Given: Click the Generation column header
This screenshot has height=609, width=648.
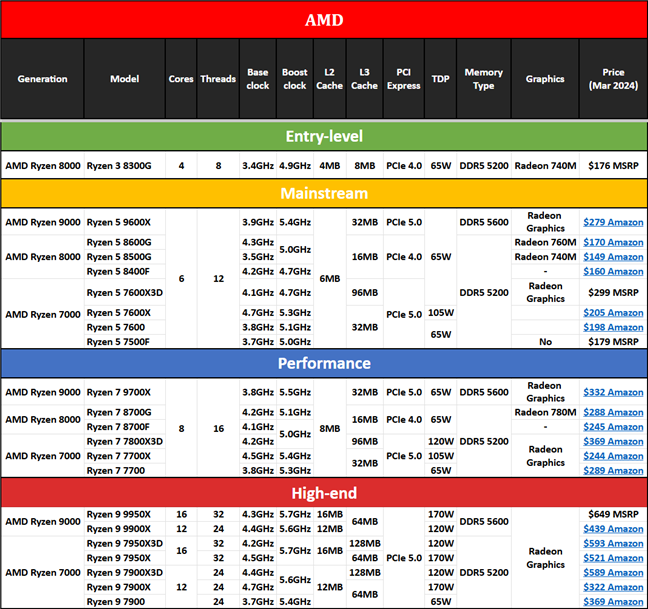Looking at the screenshot, I should point(42,79).
